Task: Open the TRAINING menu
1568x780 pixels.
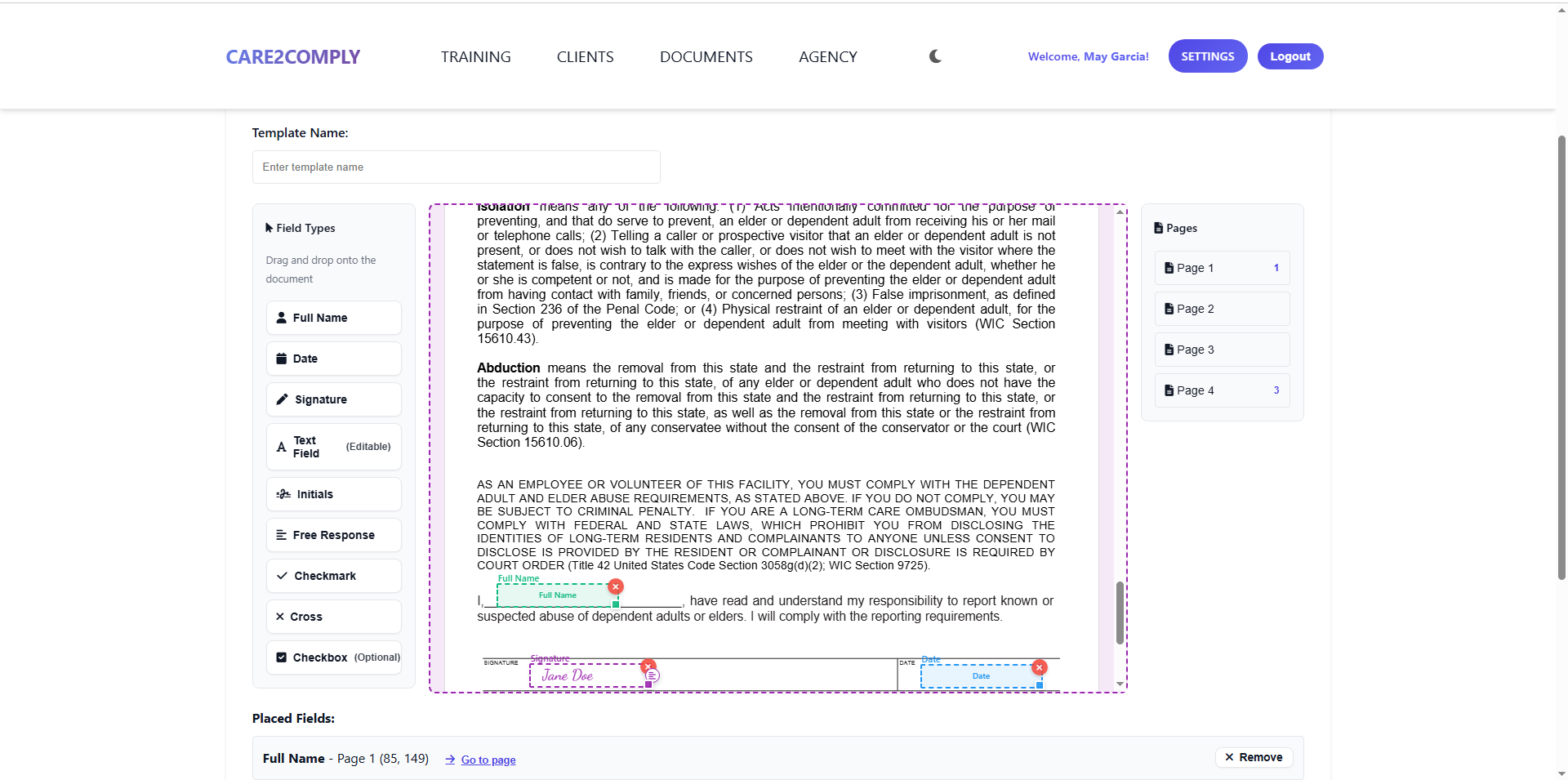Action: click(x=475, y=57)
